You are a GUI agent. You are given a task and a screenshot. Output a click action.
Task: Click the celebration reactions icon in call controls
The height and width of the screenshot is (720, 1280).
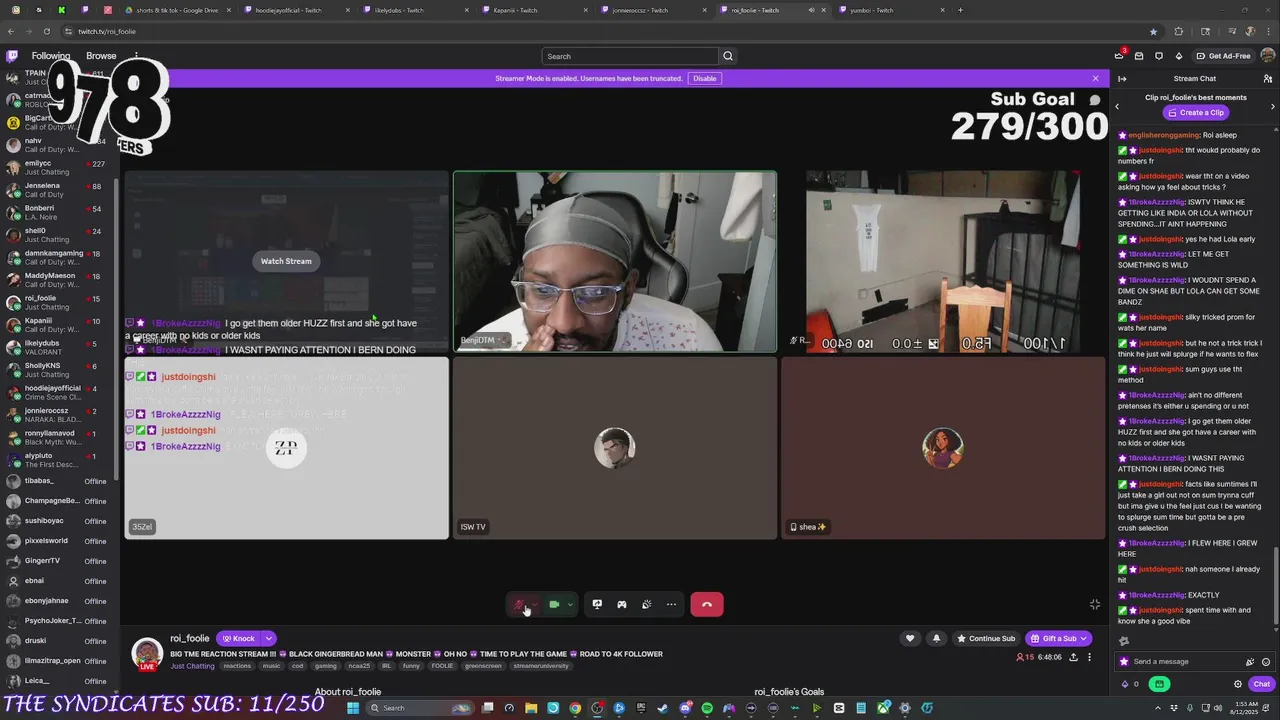[647, 604]
